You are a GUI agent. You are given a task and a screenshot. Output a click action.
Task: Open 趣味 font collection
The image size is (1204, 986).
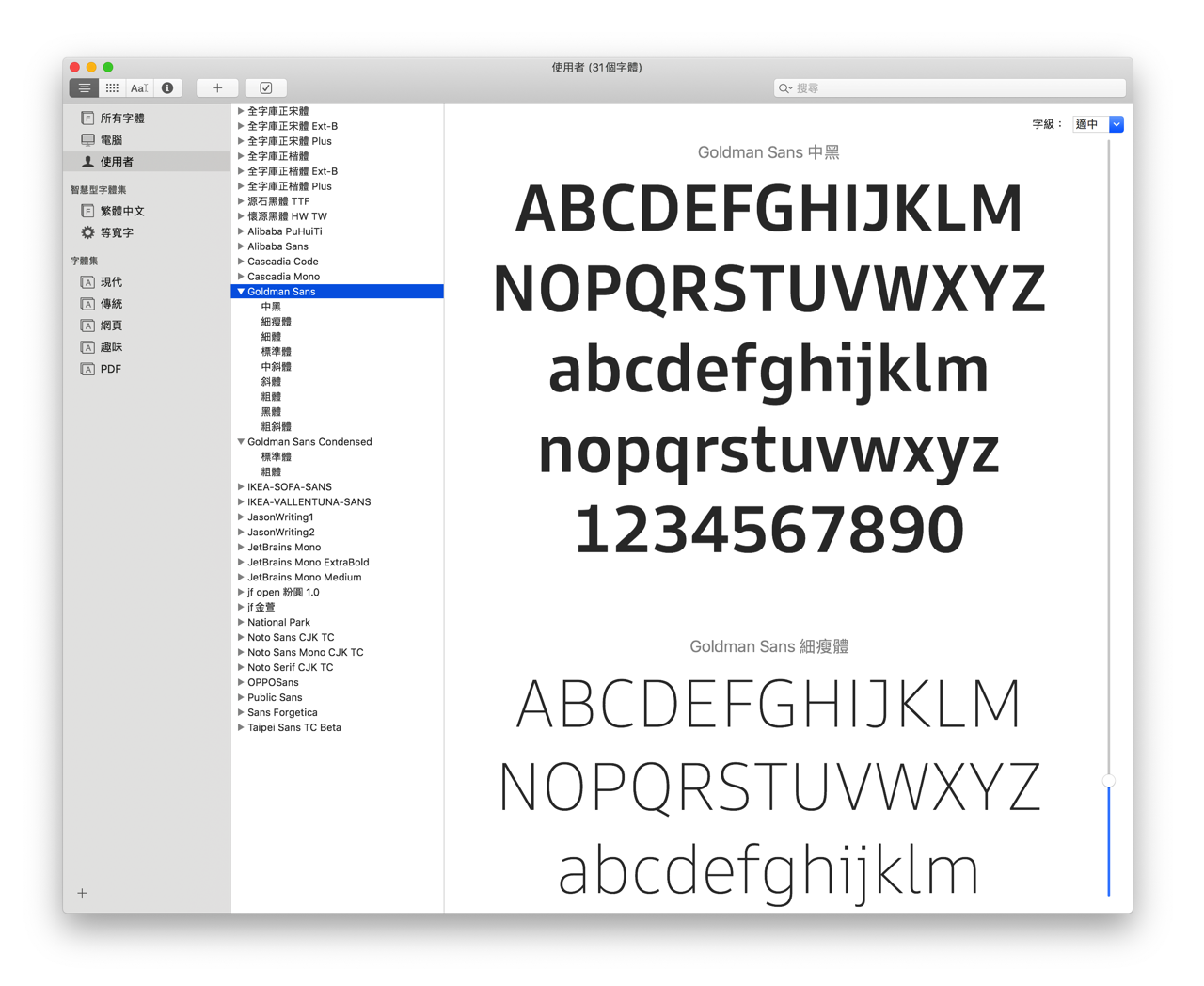pos(147,347)
